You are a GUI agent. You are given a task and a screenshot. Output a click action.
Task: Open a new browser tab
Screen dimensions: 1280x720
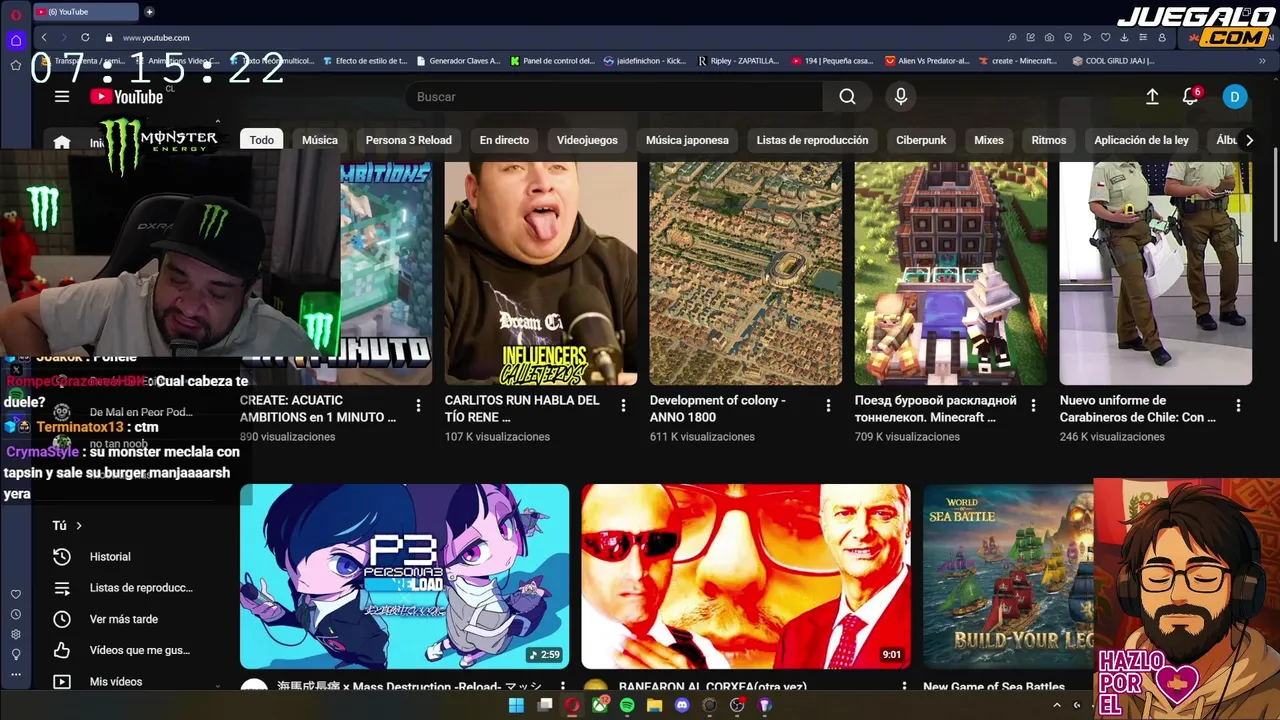point(149,12)
